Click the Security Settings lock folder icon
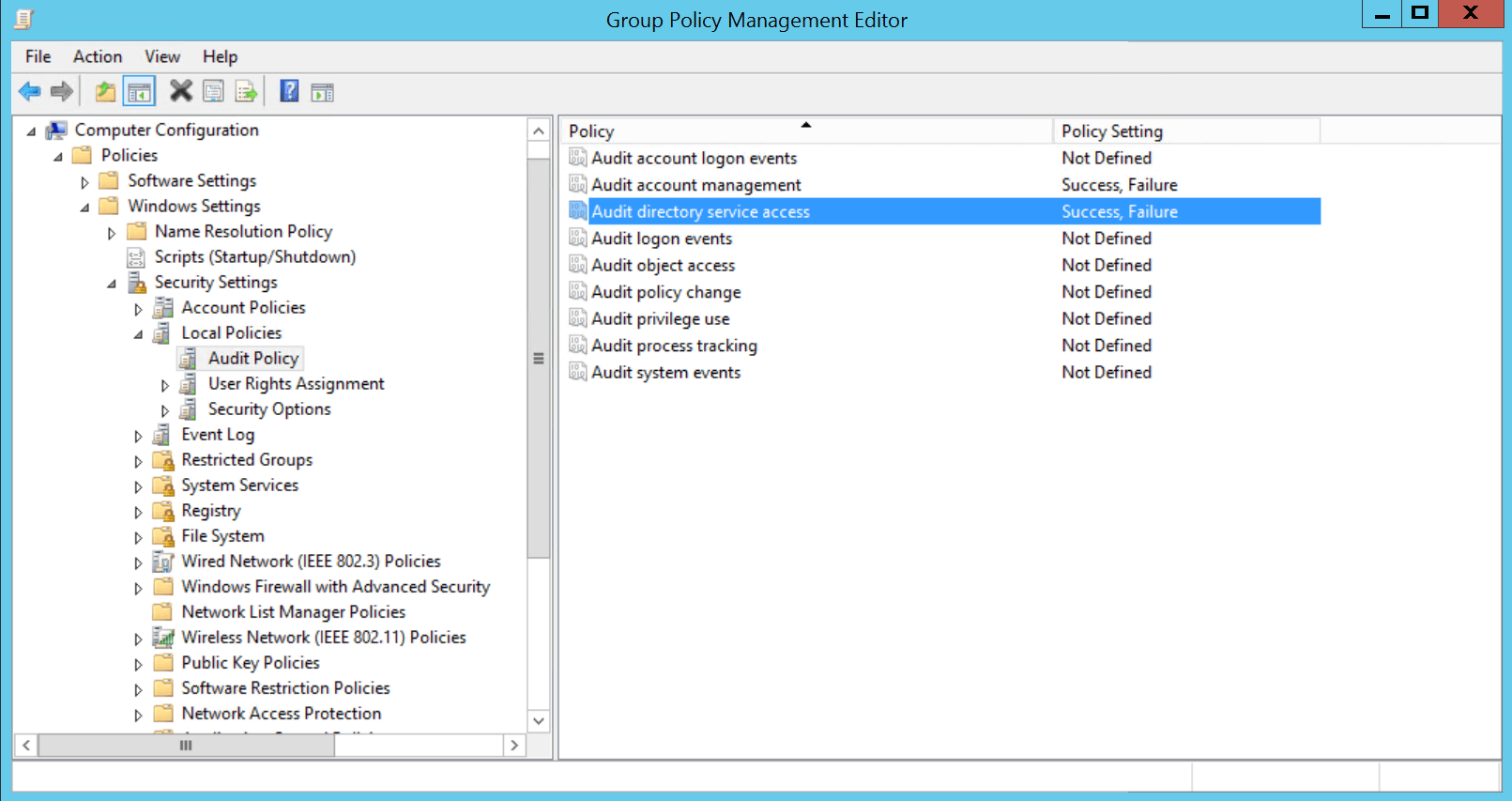Viewport: 1512px width, 801px height. point(137,282)
